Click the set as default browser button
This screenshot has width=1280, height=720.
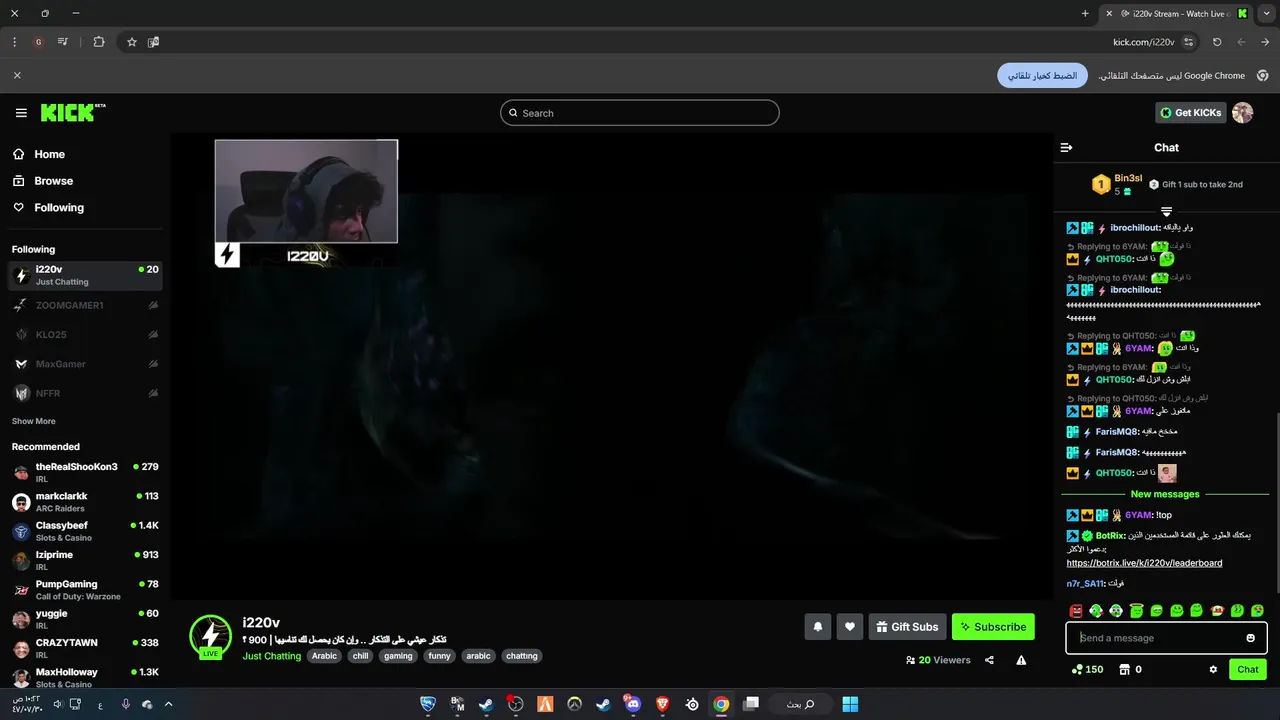tap(1042, 75)
